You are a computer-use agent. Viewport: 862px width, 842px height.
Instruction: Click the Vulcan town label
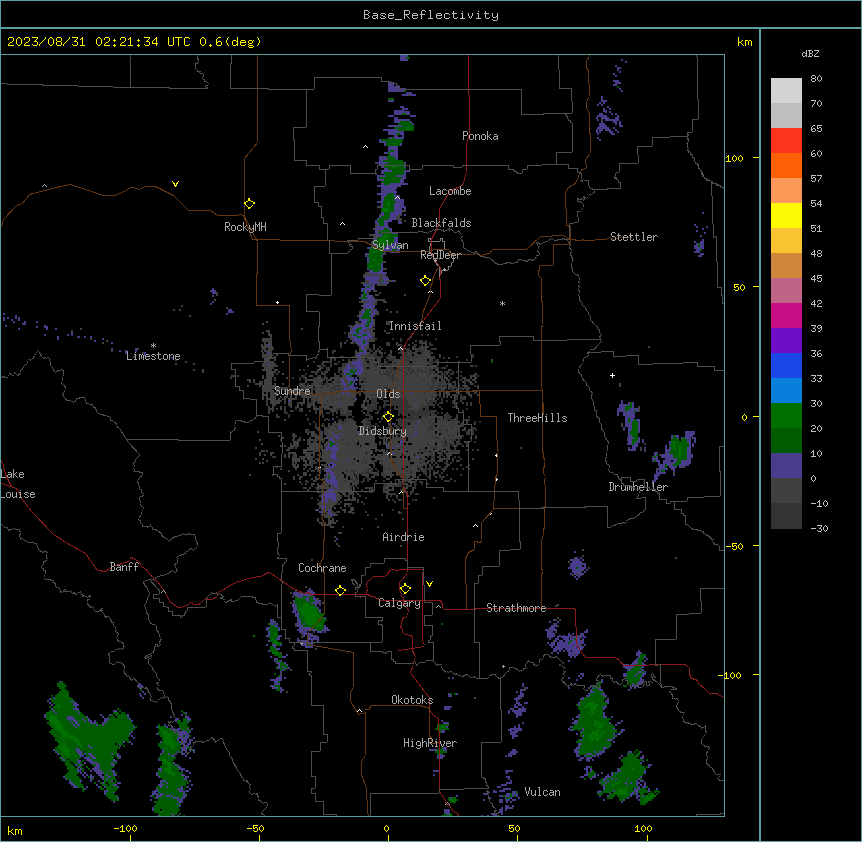[x=543, y=792]
